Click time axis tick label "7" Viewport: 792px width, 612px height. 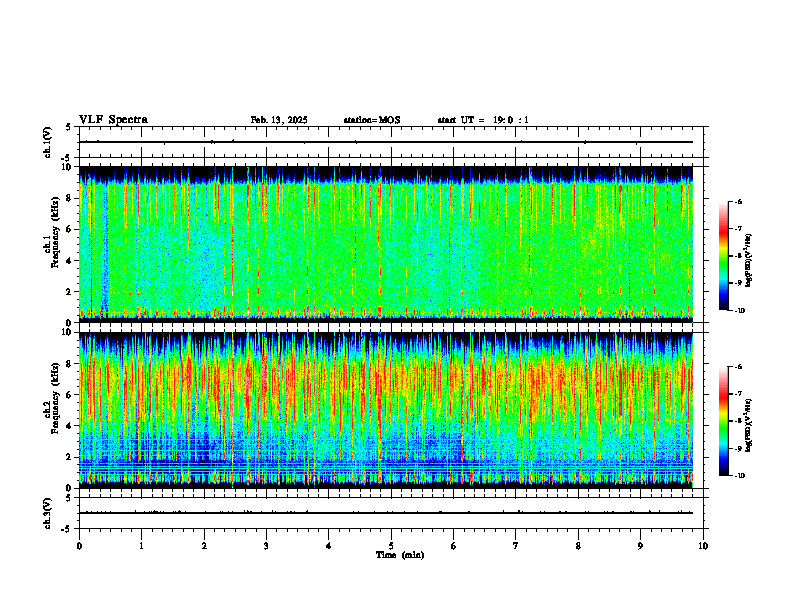(x=516, y=546)
